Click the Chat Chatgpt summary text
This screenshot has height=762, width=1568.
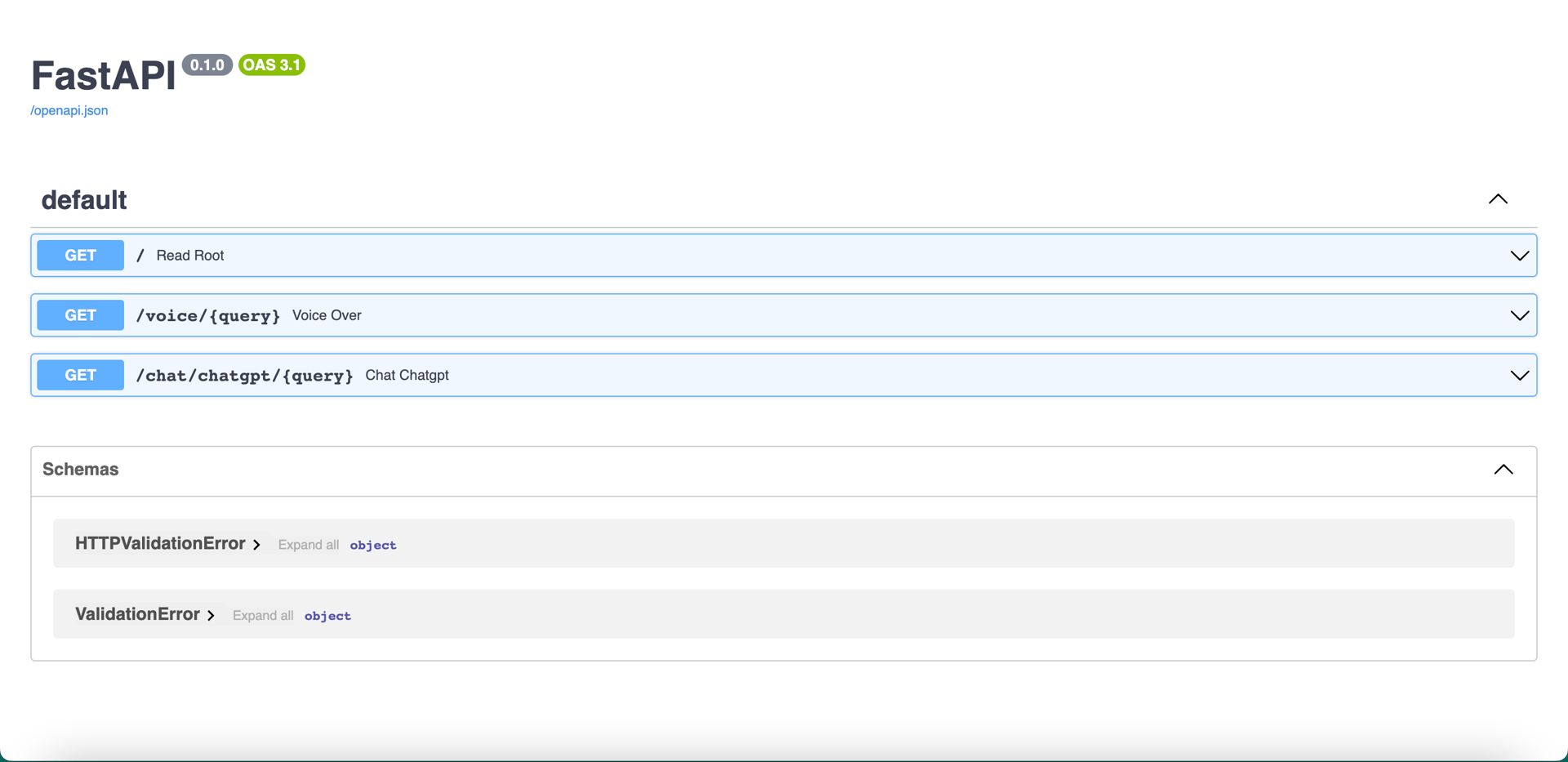(407, 376)
